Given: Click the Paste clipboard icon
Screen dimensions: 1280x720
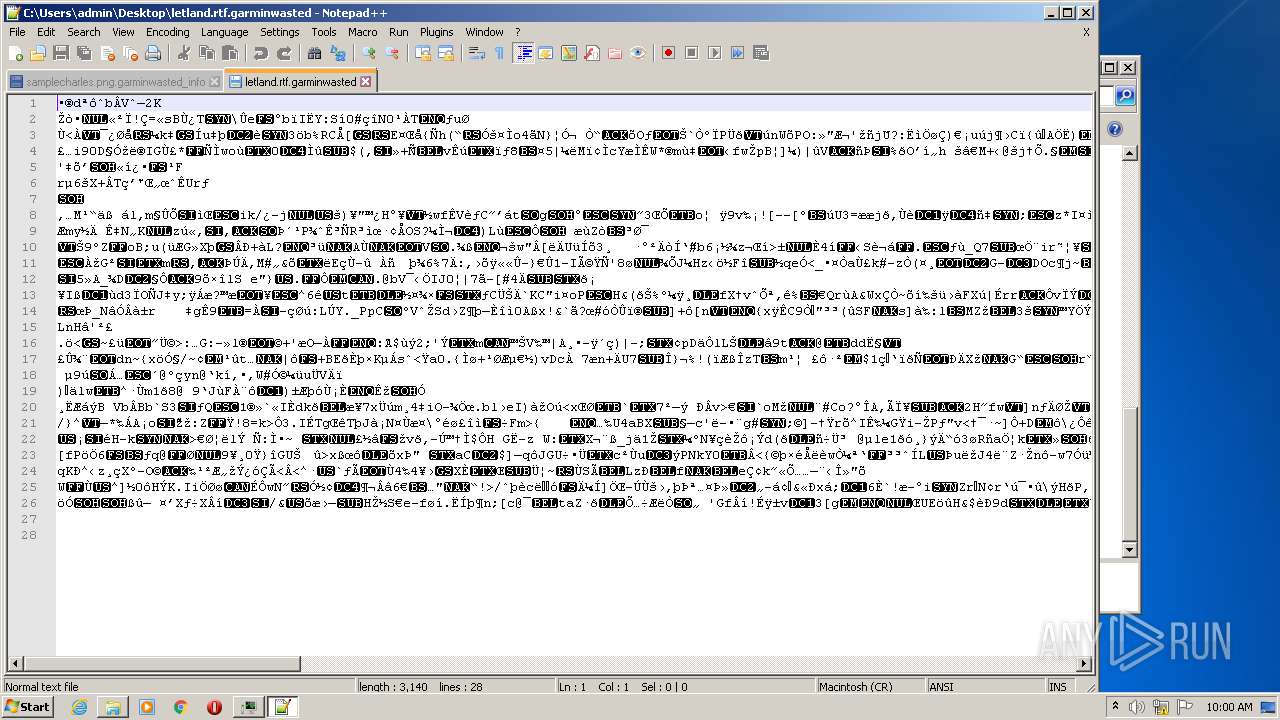Looking at the screenshot, I should pyautogui.click(x=228, y=53).
